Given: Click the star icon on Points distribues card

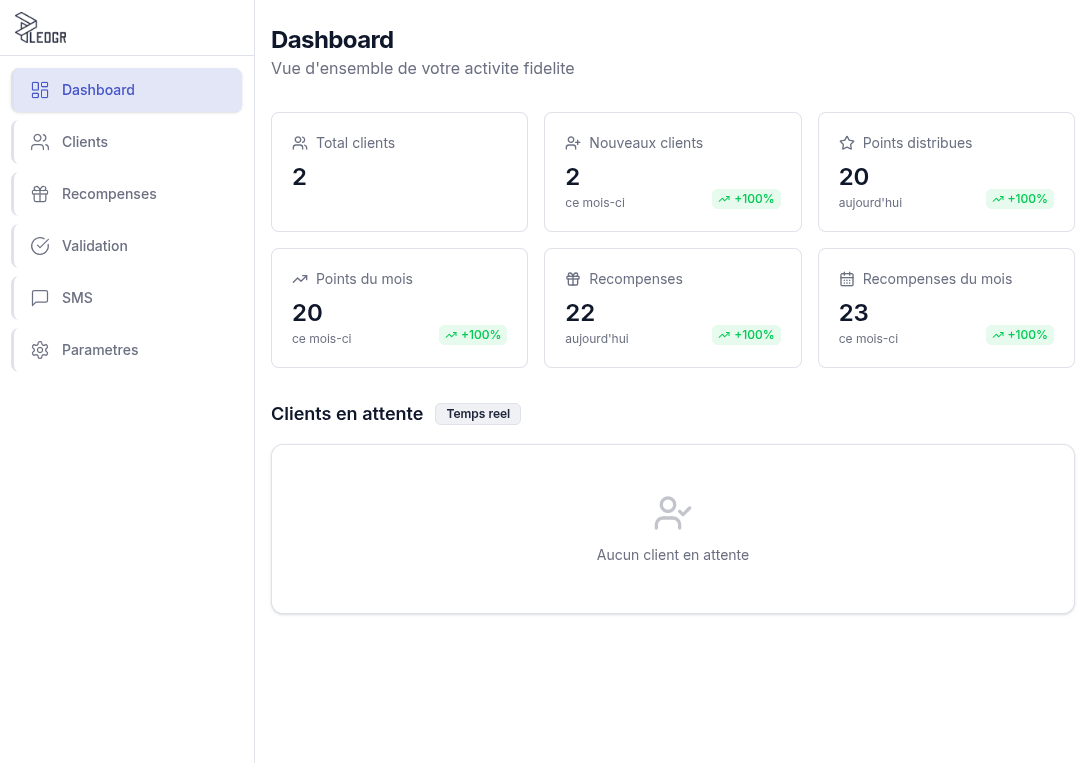Looking at the screenshot, I should 847,143.
